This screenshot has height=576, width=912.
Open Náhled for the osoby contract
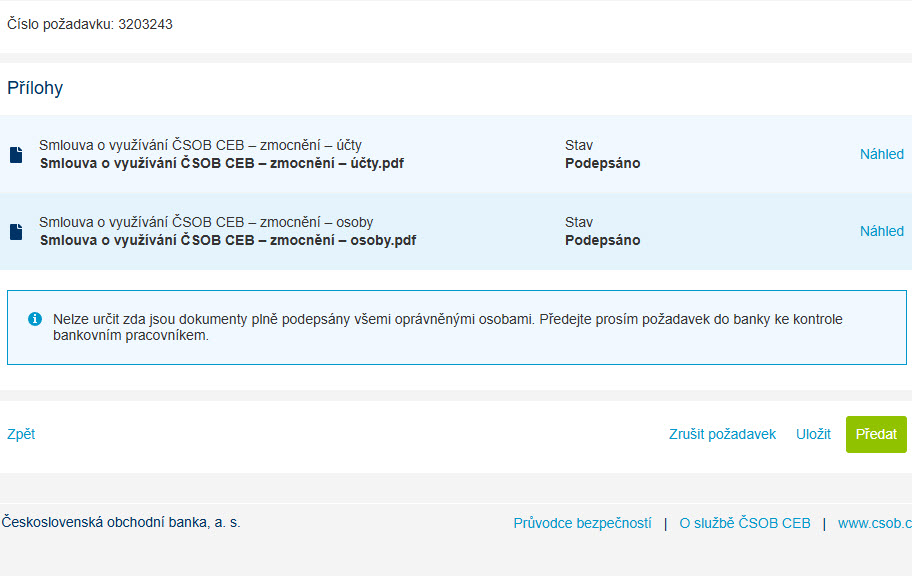(x=882, y=231)
